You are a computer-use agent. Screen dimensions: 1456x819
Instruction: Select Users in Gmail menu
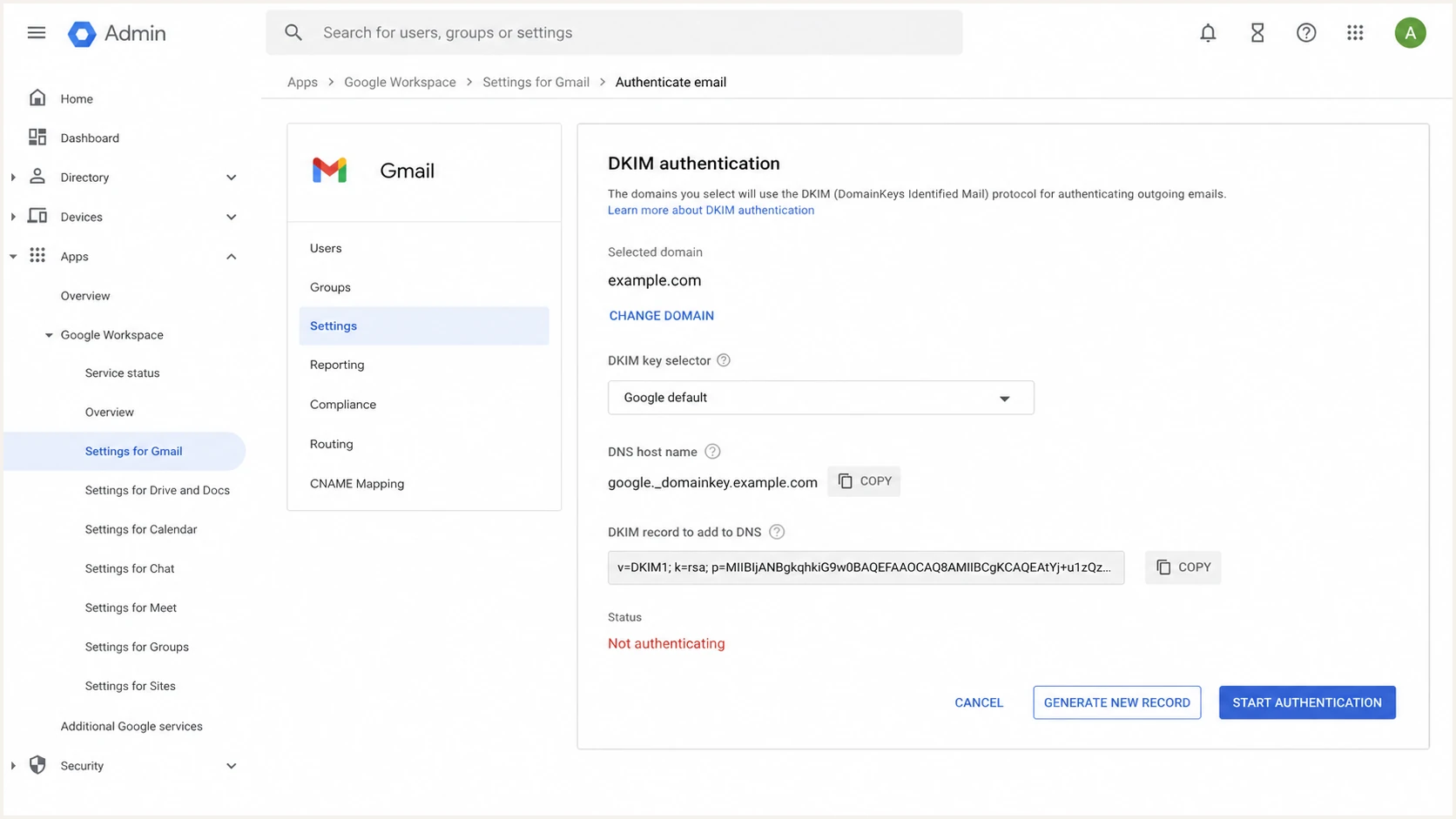tap(424, 248)
